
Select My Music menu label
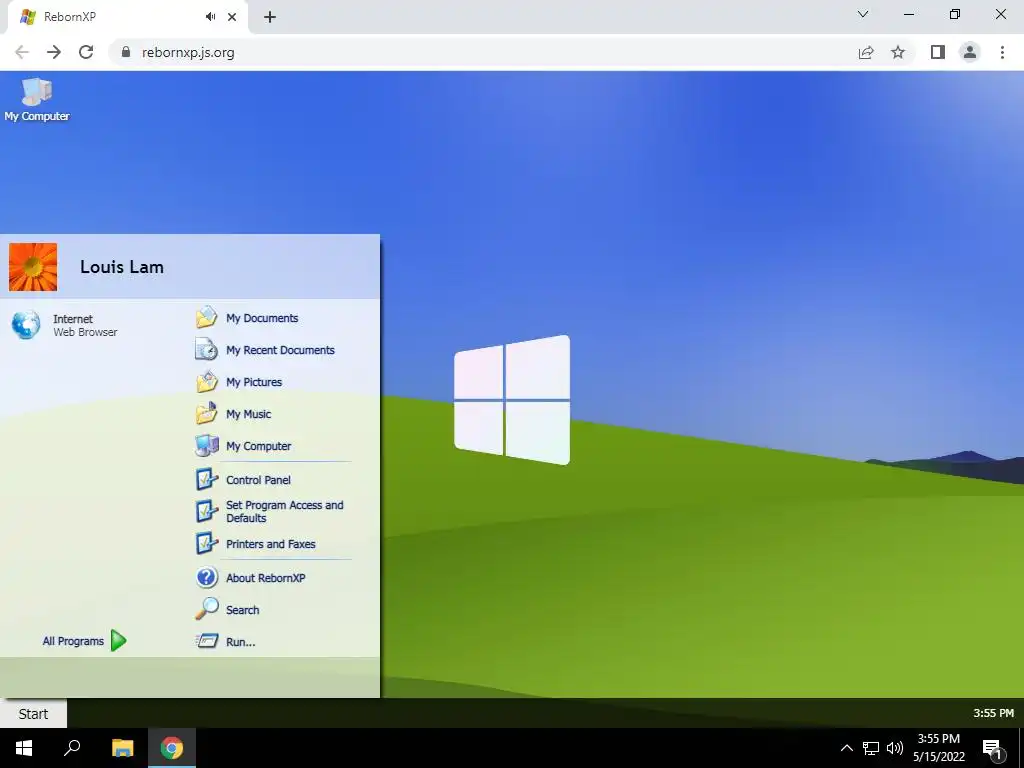(x=248, y=414)
